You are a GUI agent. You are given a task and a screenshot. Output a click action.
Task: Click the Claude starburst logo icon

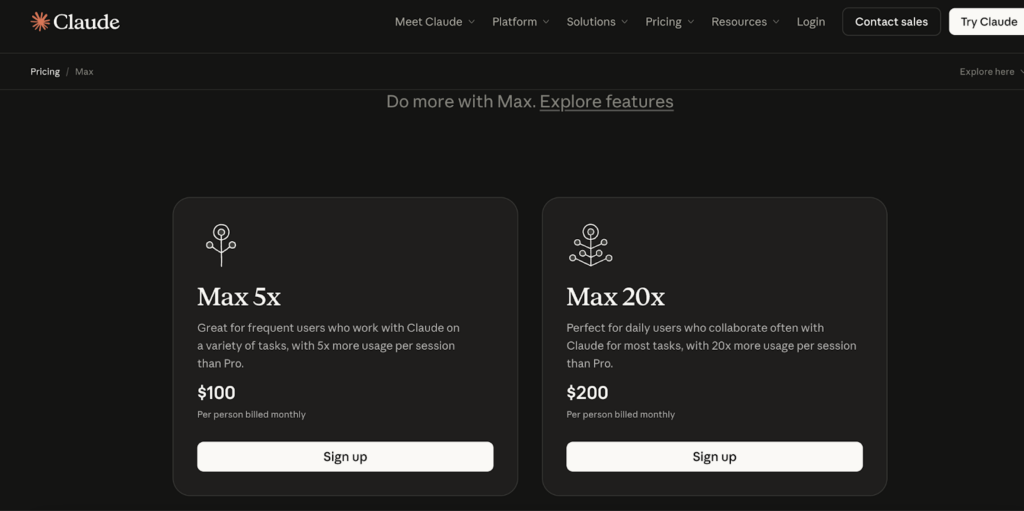[40, 21]
